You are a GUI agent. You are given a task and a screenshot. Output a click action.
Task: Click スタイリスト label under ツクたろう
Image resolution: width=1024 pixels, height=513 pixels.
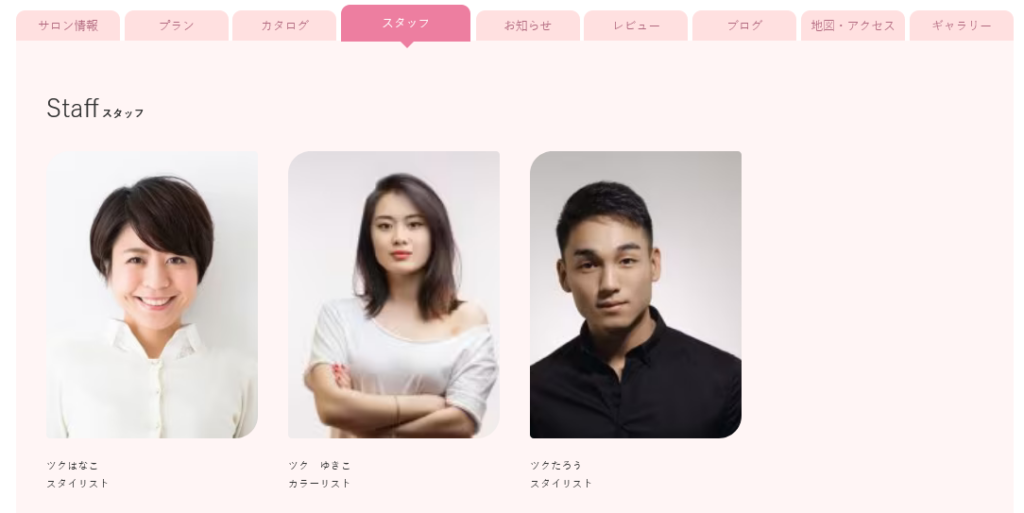[561, 484]
